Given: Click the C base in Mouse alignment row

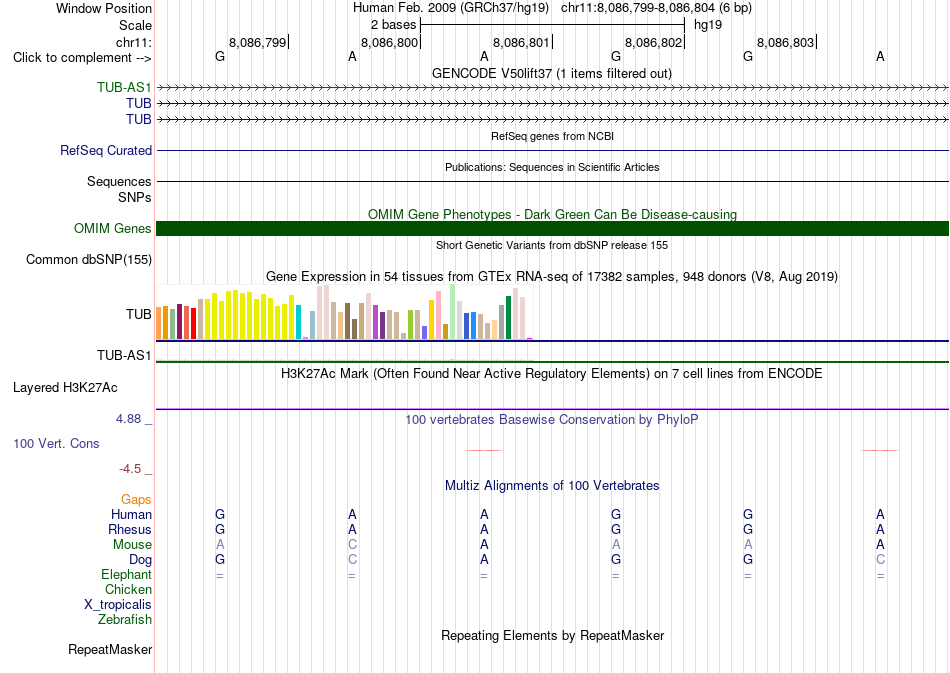Looking at the screenshot, I should click(x=352, y=545).
